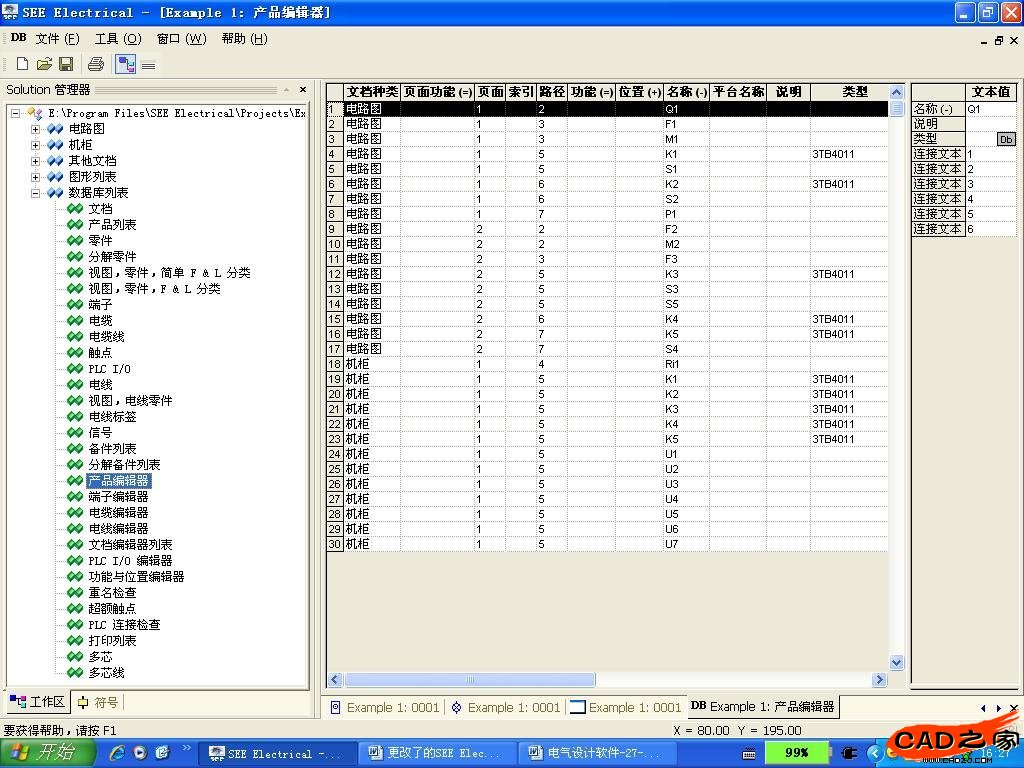Click the New document icon
Image resolution: width=1024 pixels, height=768 pixels.
click(x=22, y=64)
